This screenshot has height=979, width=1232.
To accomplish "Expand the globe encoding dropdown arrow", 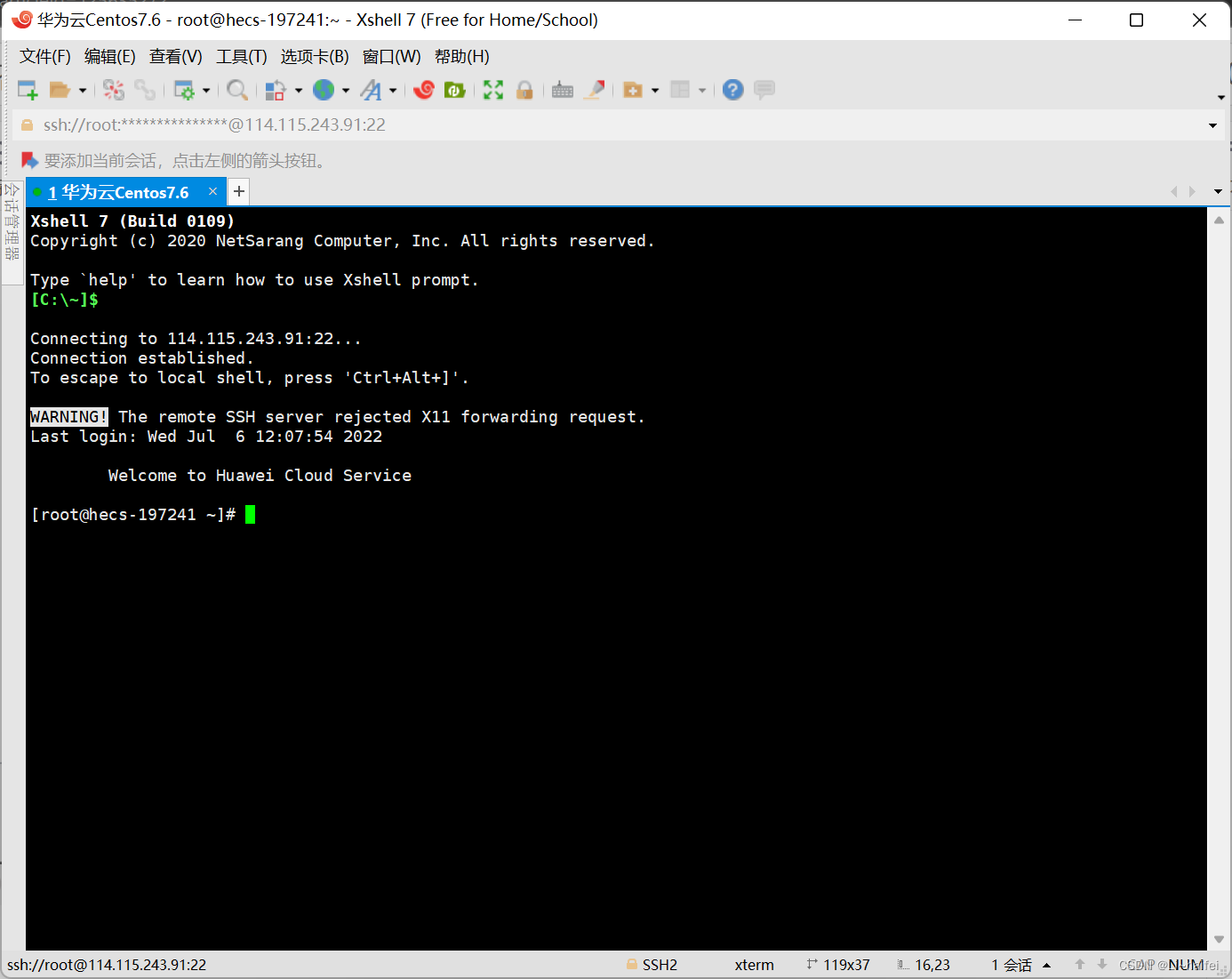I will pos(346,91).
